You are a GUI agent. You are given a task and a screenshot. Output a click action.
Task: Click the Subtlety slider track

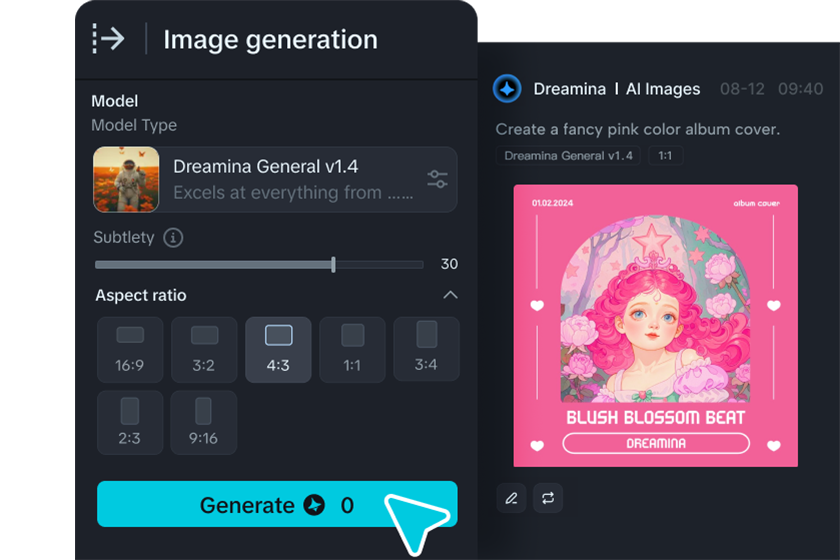coord(258,265)
